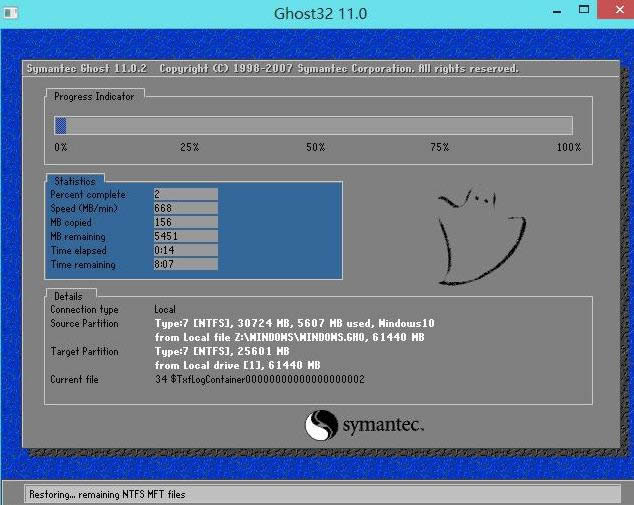634x505 pixels.
Task: Click 'from Local drive [1], 61440 MB'
Action: (x=238, y=365)
